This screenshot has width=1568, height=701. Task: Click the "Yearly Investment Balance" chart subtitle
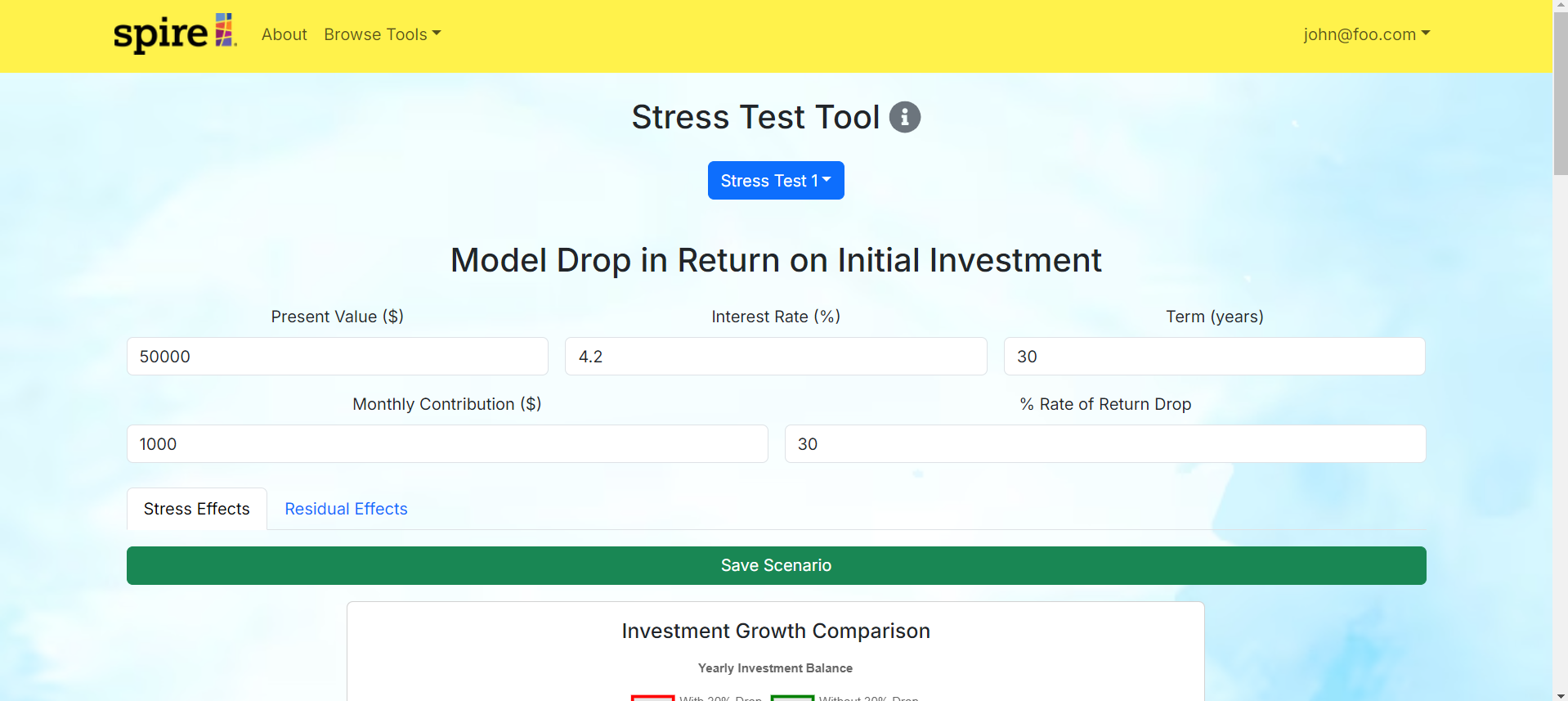pos(775,668)
